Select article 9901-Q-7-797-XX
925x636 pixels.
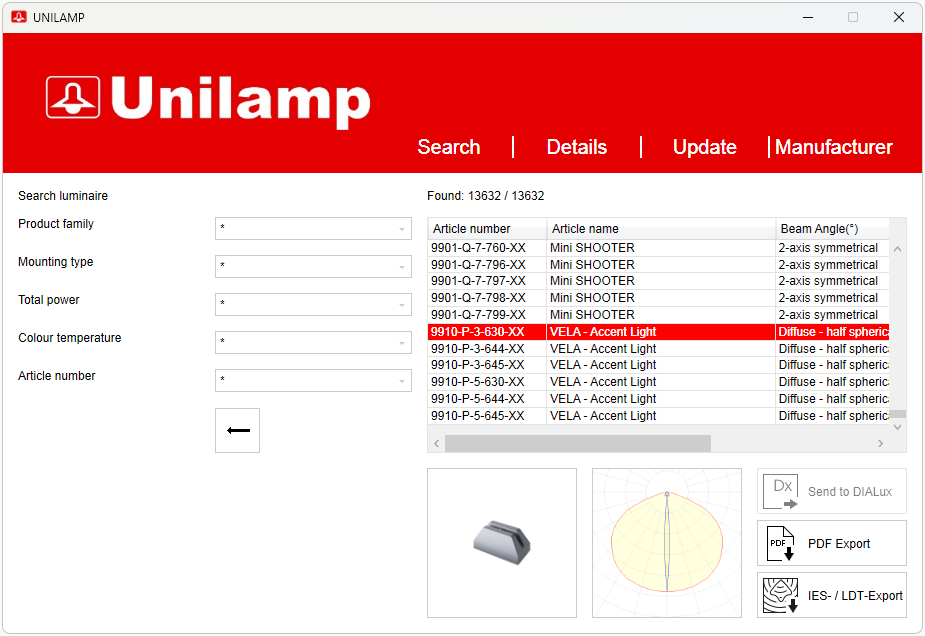[x=658, y=281]
